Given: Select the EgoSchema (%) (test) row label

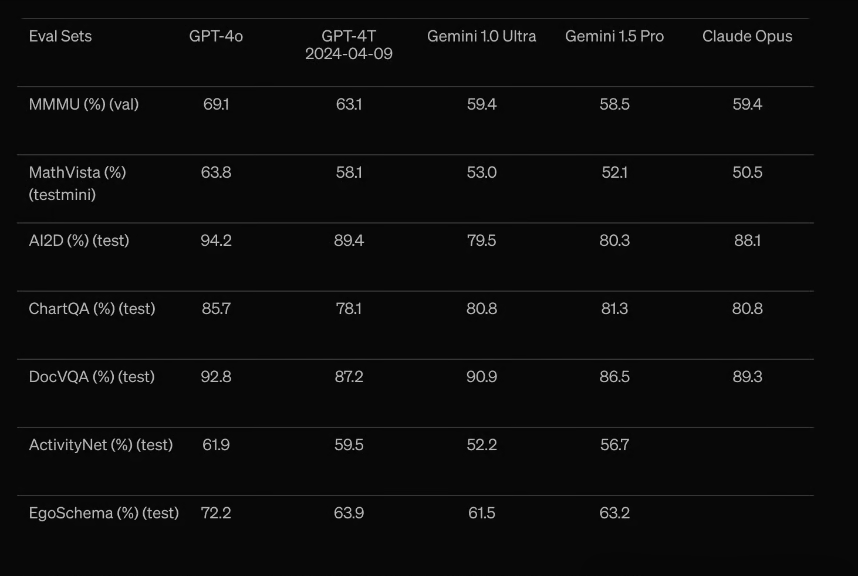Looking at the screenshot, I should [x=104, y=512].
